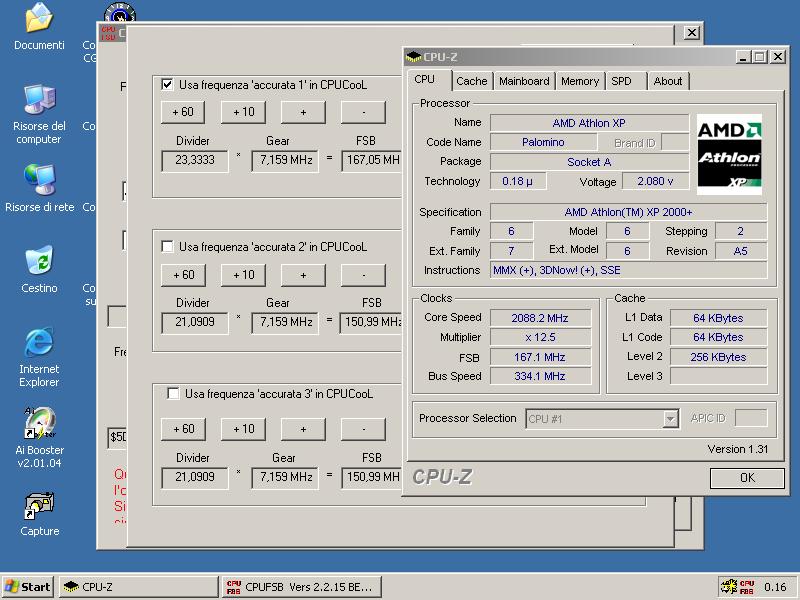
Task: Click +60 button under accurata 3
Action: click(183, 429)
